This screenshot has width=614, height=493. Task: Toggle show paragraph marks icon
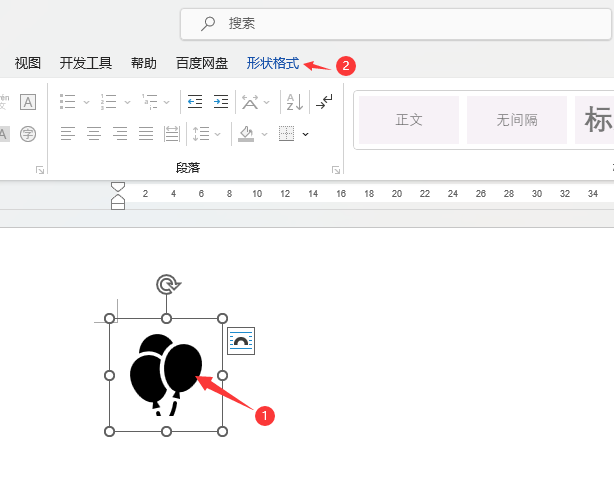tap(324, 102)
